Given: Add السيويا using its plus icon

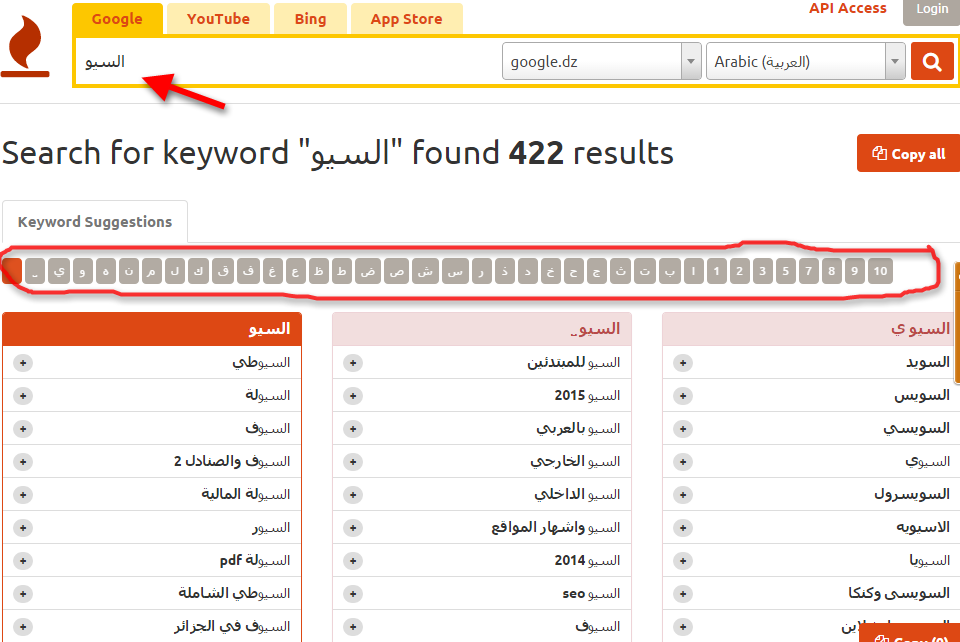Looking at the screenshot, I should tap(683, 561).
